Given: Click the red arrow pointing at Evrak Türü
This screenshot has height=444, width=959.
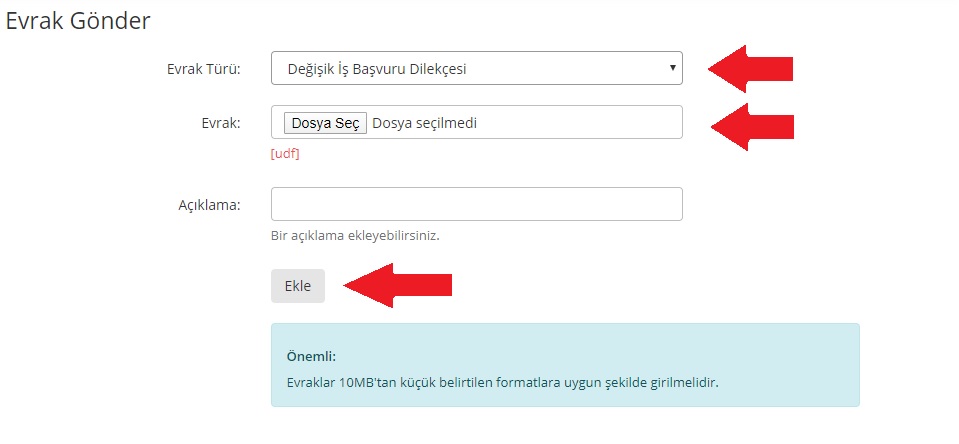Looking at the screenshot, I should pos(750,69).
